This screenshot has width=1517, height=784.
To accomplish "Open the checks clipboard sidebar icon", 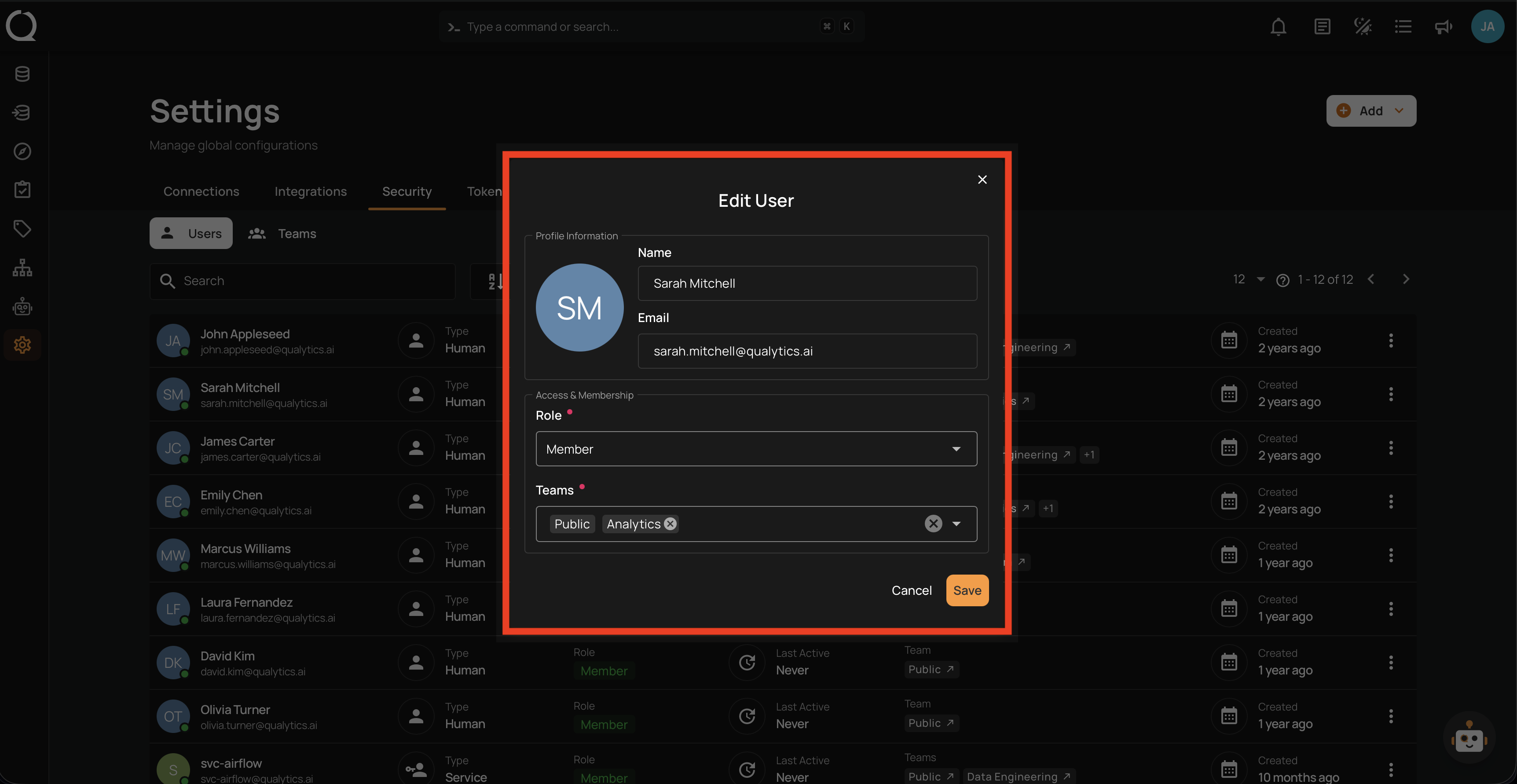I will [x=22, y=190].
